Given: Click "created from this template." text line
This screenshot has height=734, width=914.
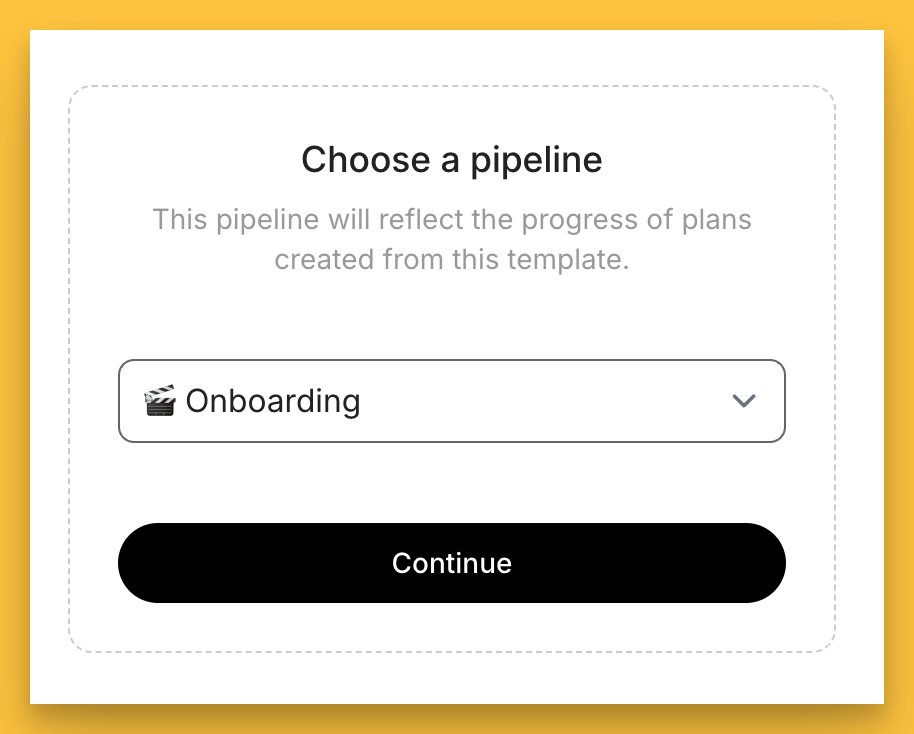Looking at the screenshot, I should [x=452, y=260].
